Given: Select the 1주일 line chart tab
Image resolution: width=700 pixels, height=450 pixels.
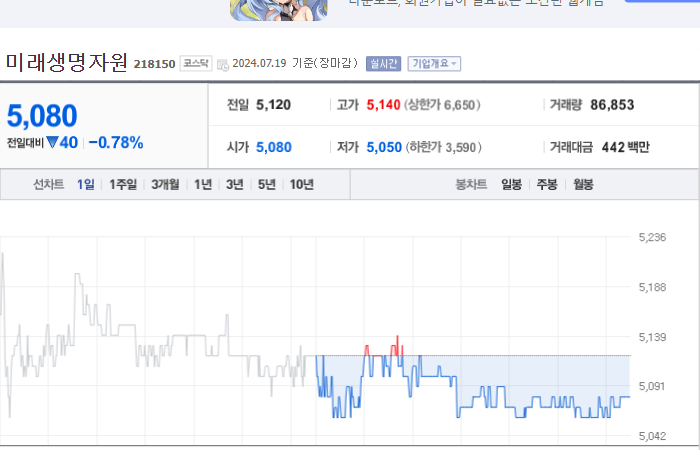Looking at the screenshot, I should click(123, 184).
